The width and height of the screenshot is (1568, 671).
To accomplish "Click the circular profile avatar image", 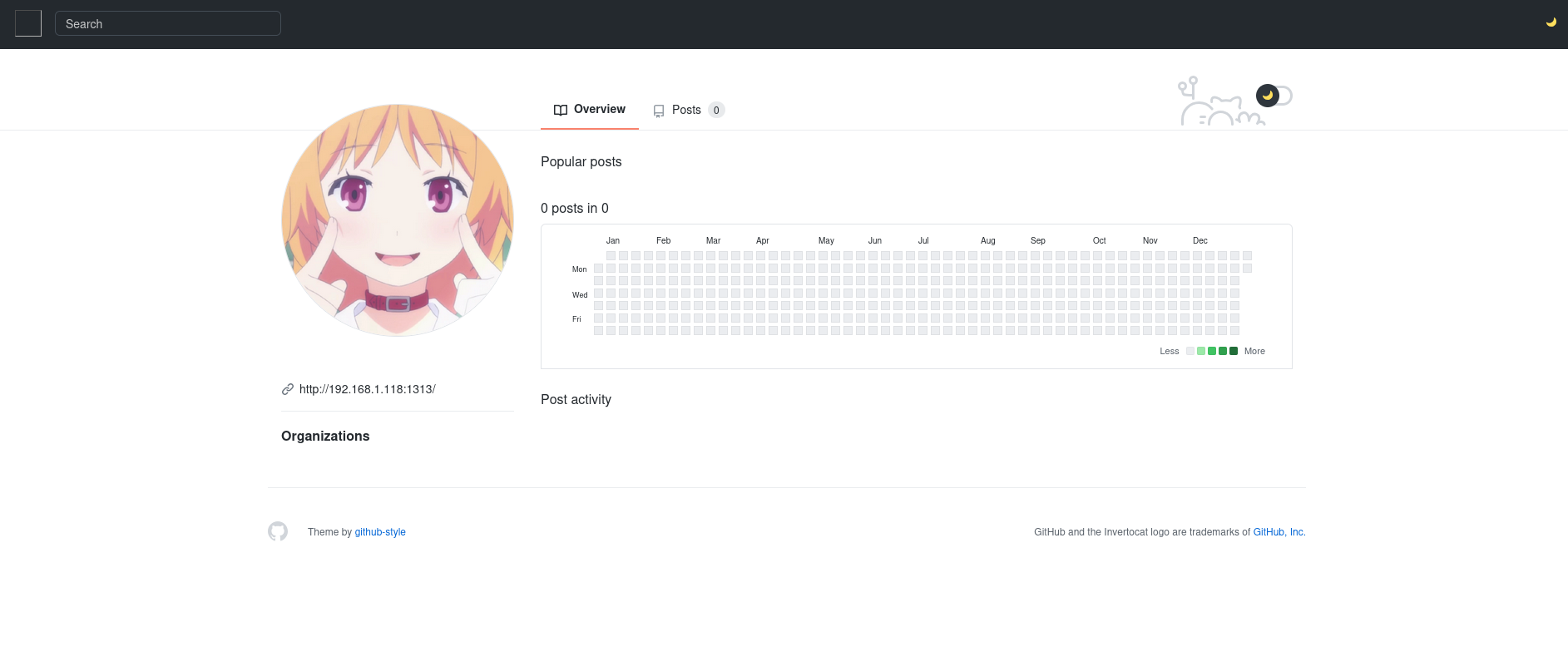I will point(398,220).
